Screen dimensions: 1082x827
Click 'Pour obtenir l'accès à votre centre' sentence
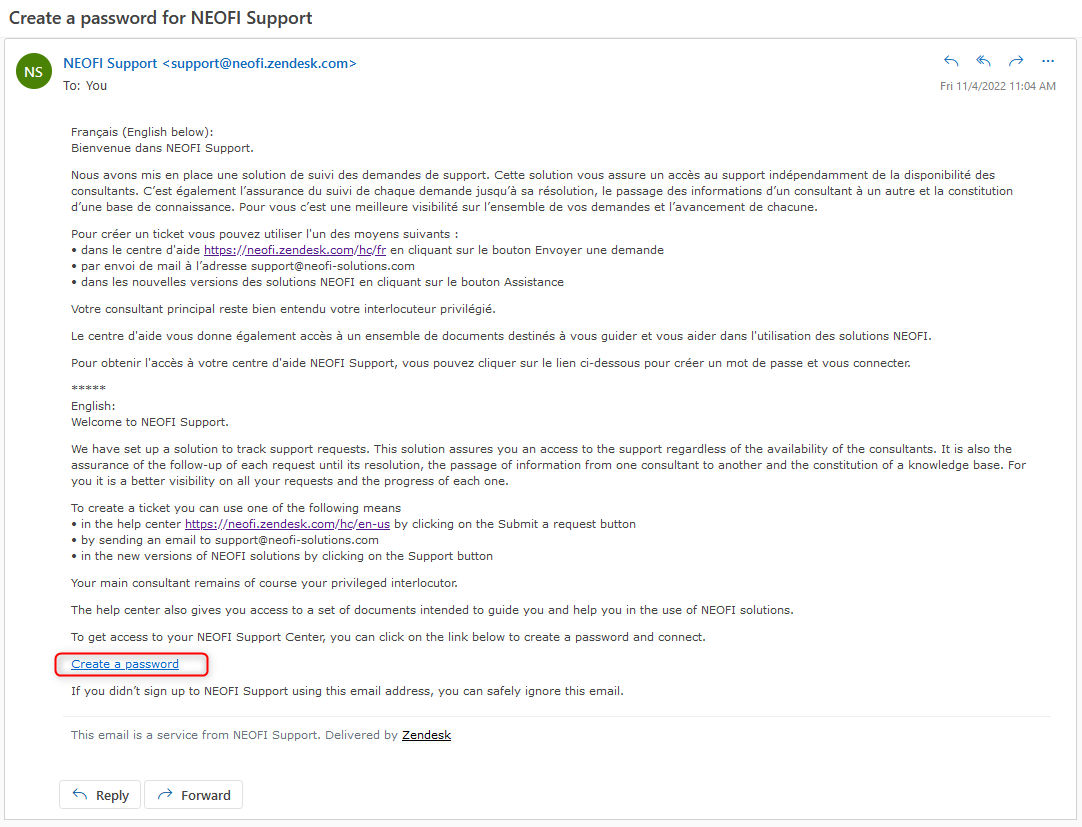[x=491, y=362]
